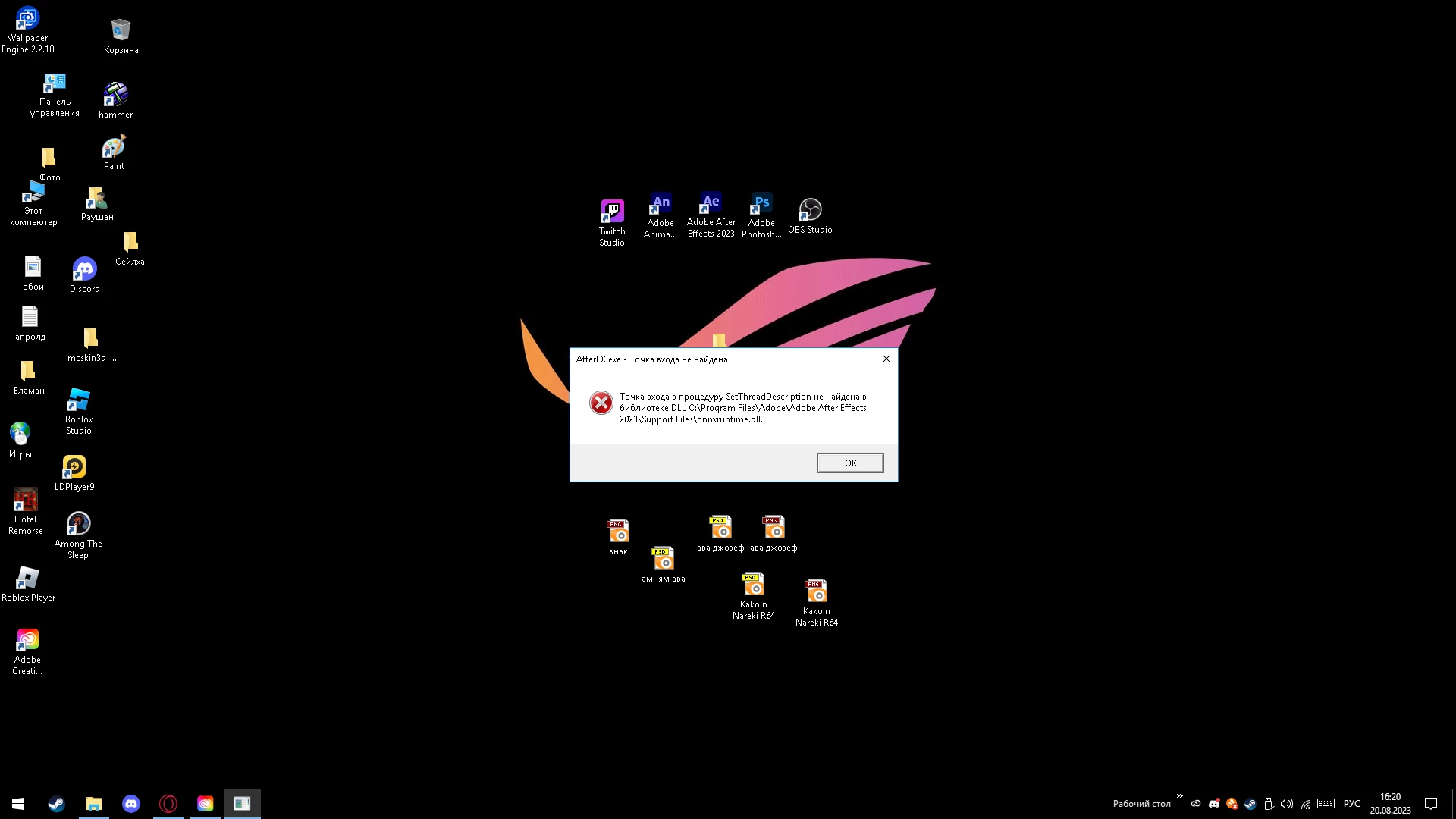Open Adobe Animate desktop shortcut
The width and height of the screenshot is (1456, 819).
pyautogui.click(x=661, y=215)
